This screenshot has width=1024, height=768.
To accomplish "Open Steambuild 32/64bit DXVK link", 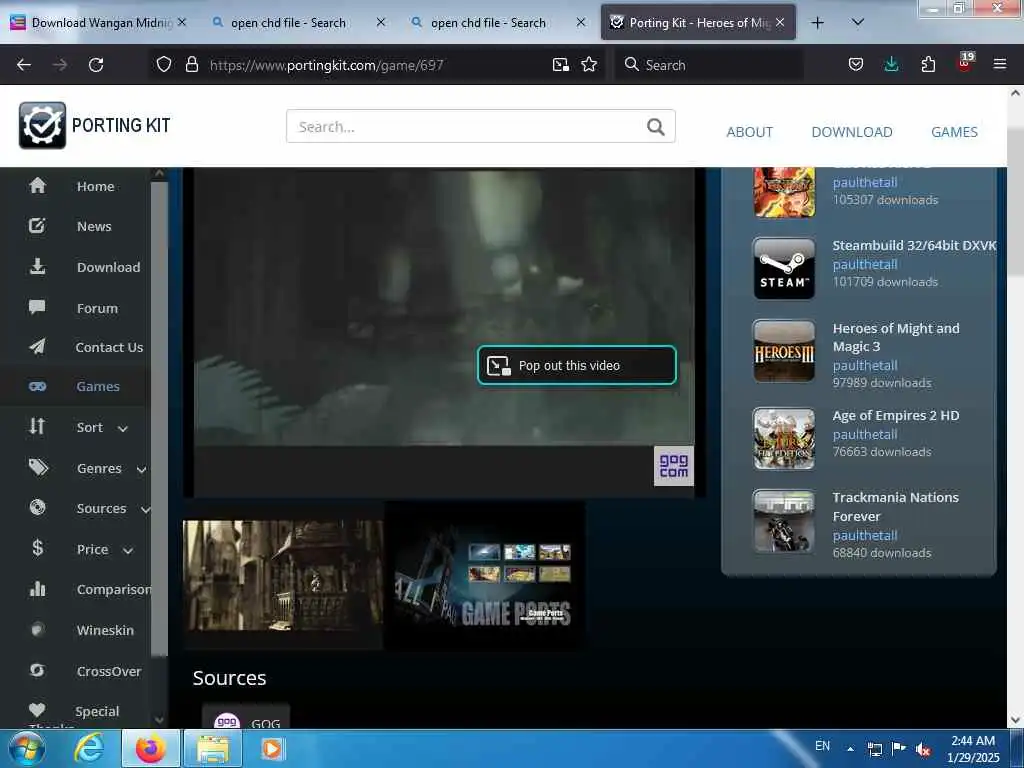I will coord(914,245).
